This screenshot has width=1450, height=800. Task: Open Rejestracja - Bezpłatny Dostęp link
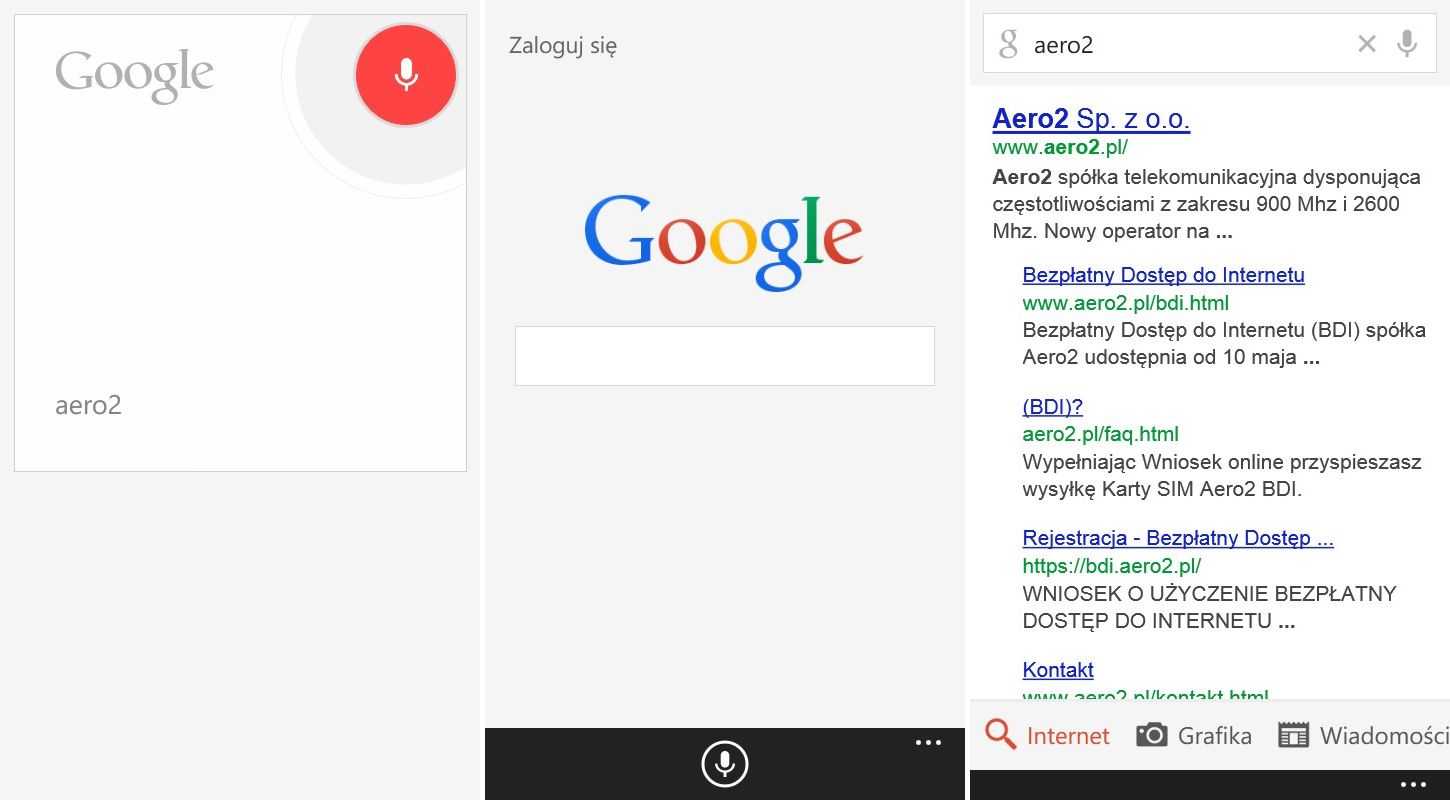[x=1178, y=538]
